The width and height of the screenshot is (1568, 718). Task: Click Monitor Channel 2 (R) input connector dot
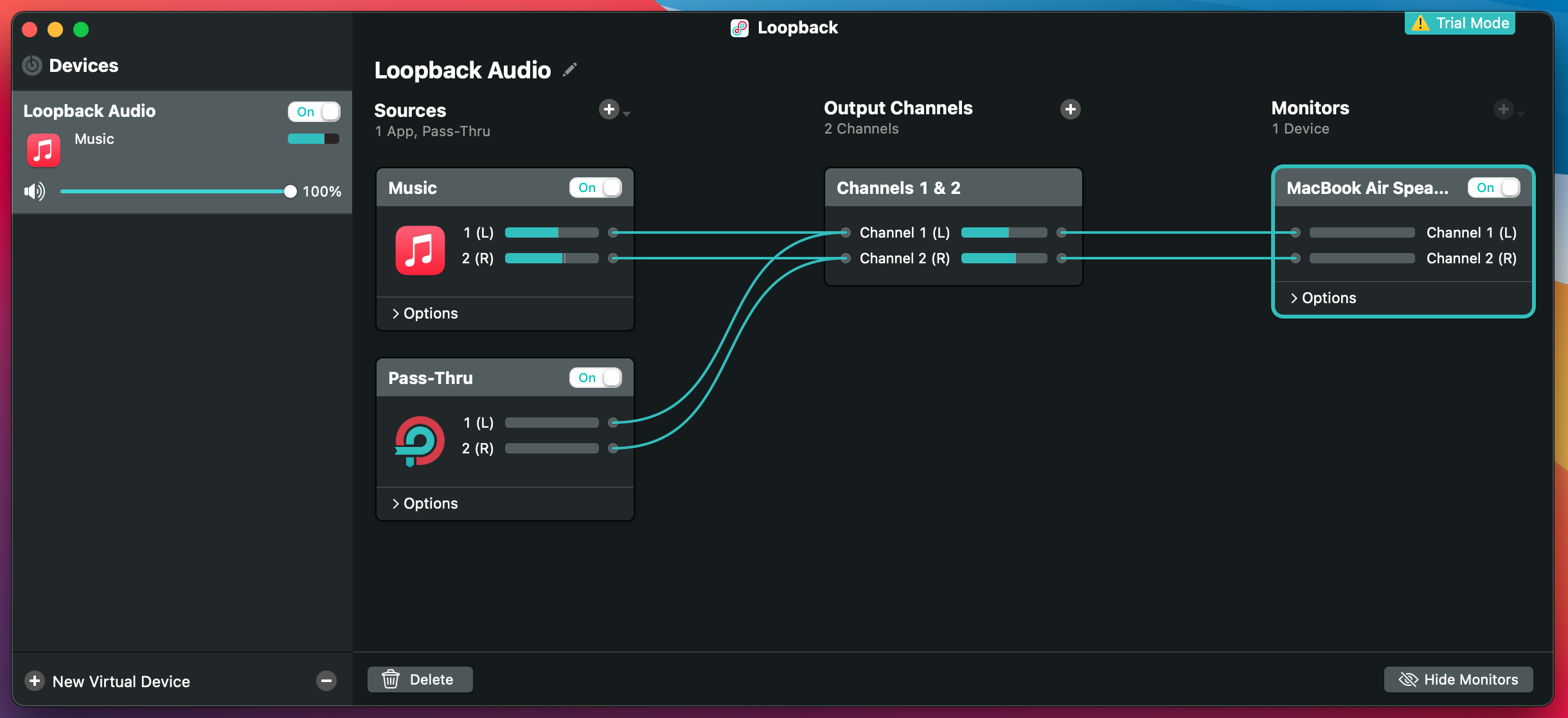1296,258
